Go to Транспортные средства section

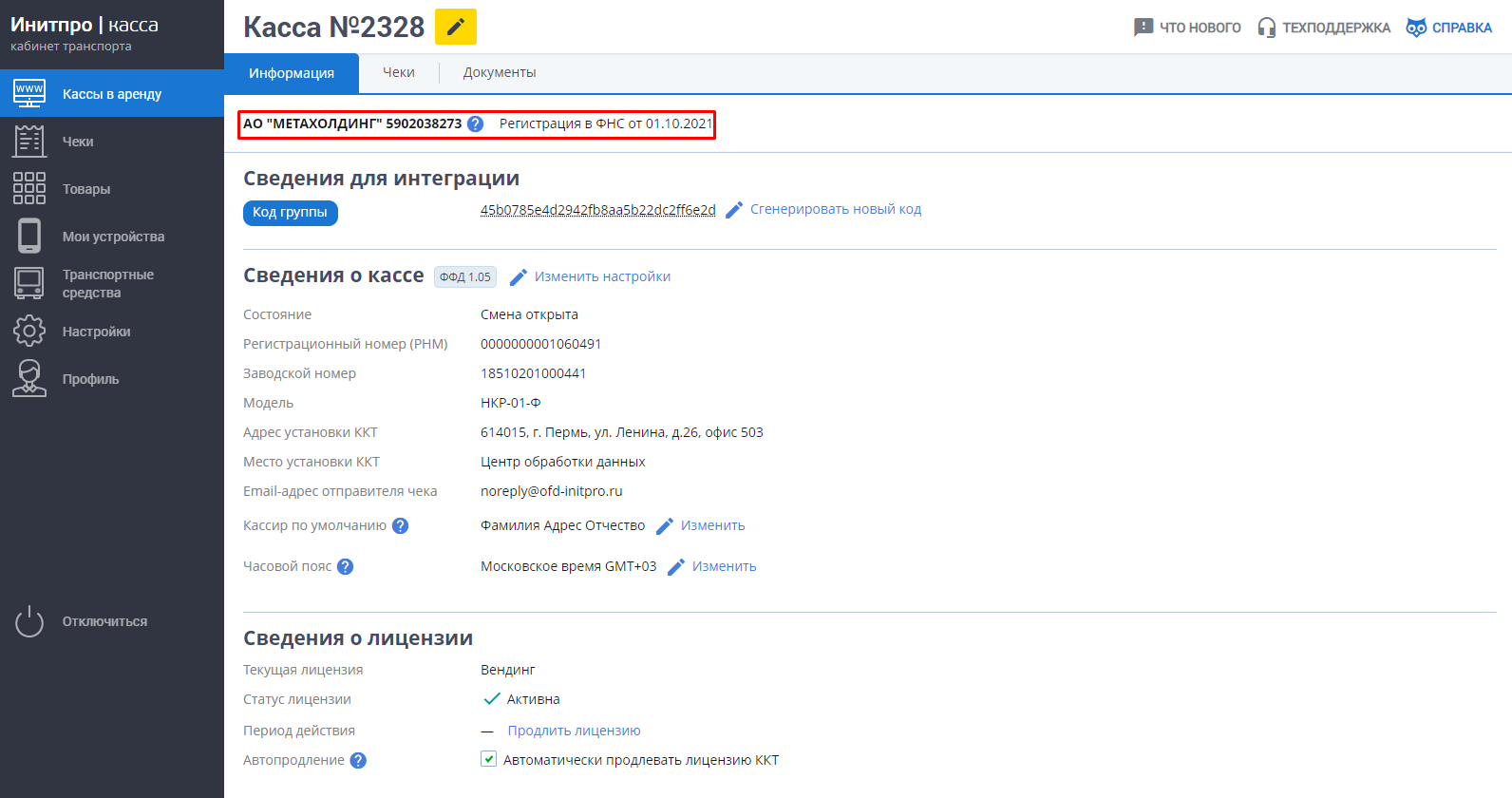[108, 283]
